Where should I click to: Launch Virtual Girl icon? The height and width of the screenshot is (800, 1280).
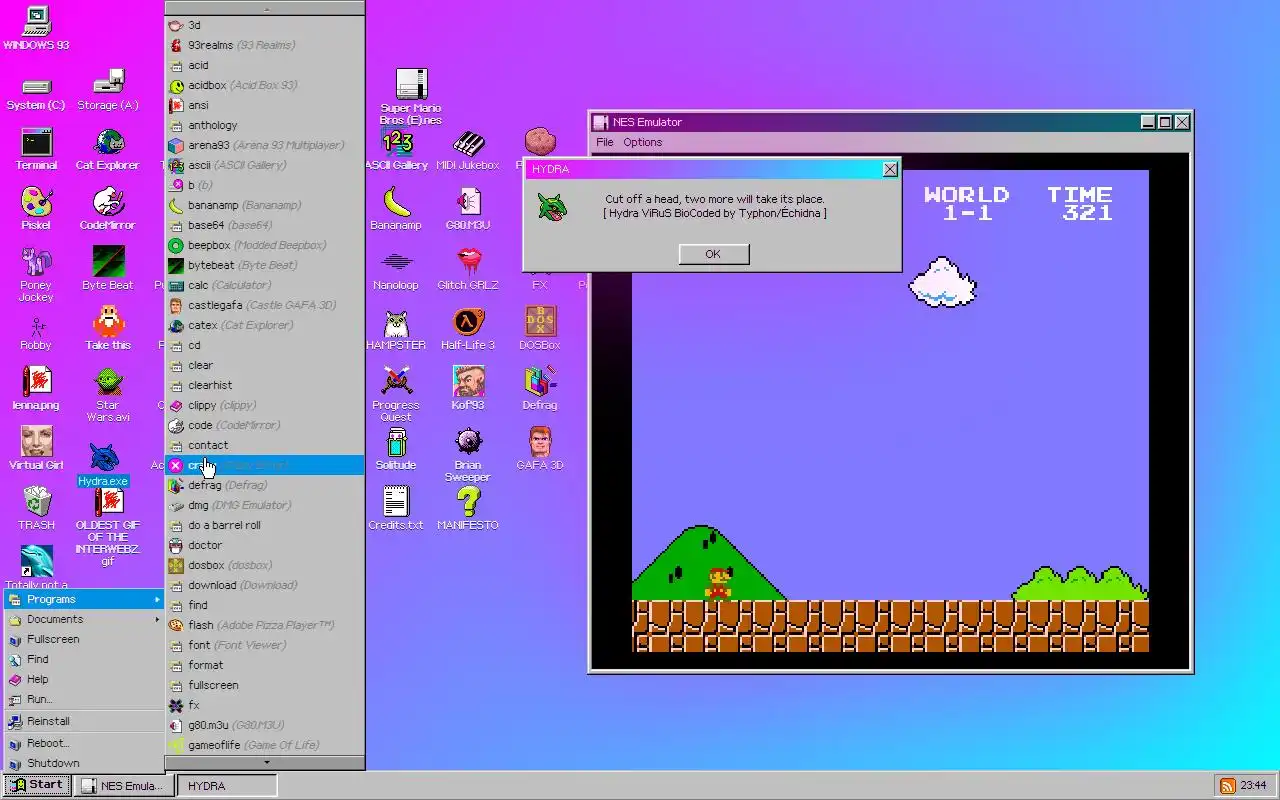coord(36,449)
